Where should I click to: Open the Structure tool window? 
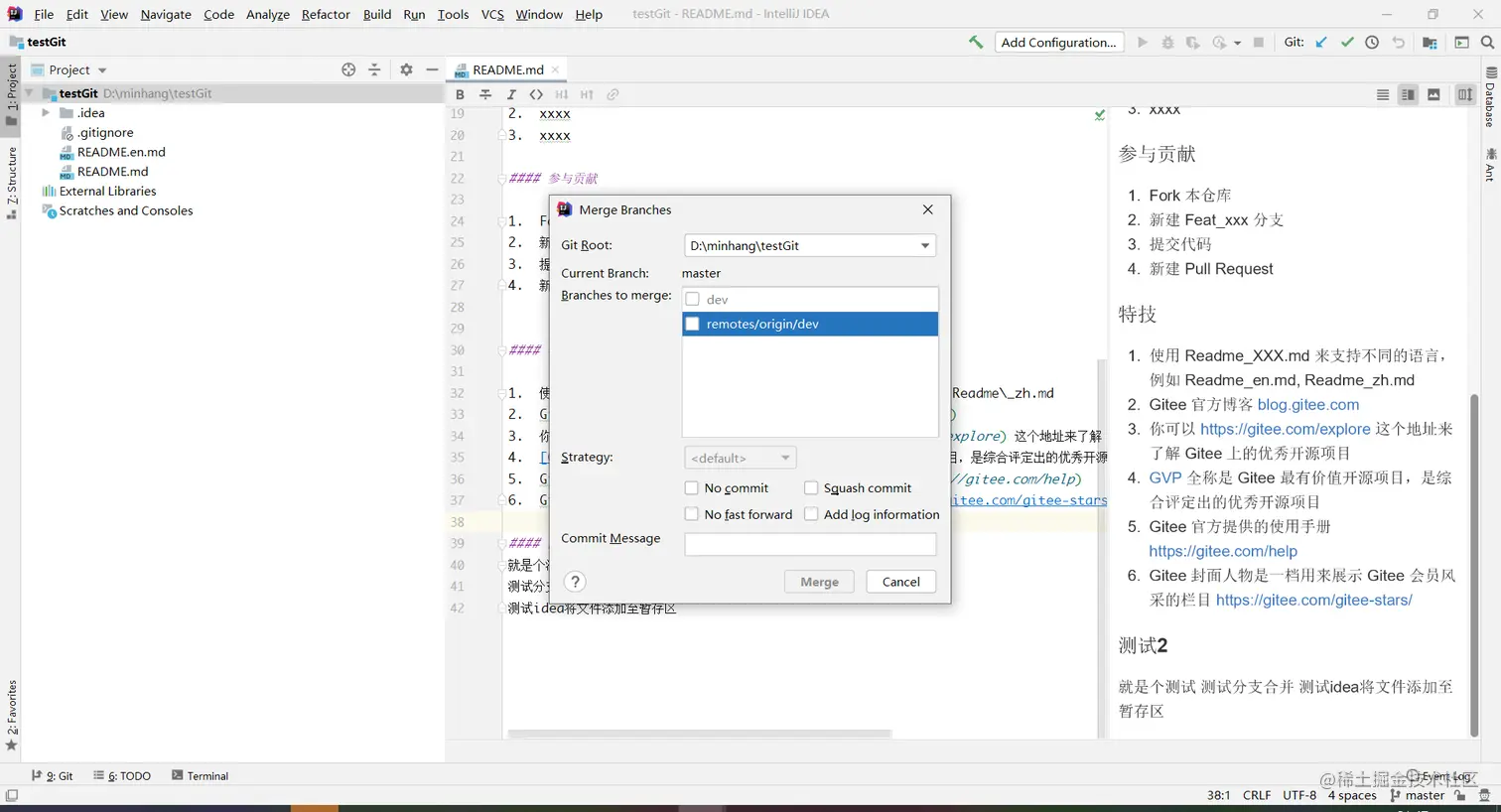(11, 184)
